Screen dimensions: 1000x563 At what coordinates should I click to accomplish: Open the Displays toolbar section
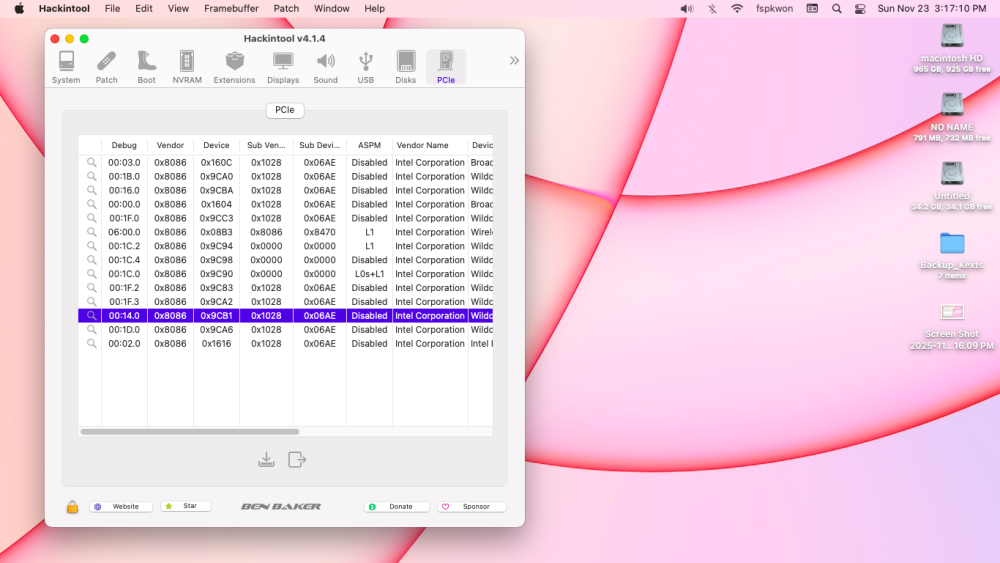(283, 67)
